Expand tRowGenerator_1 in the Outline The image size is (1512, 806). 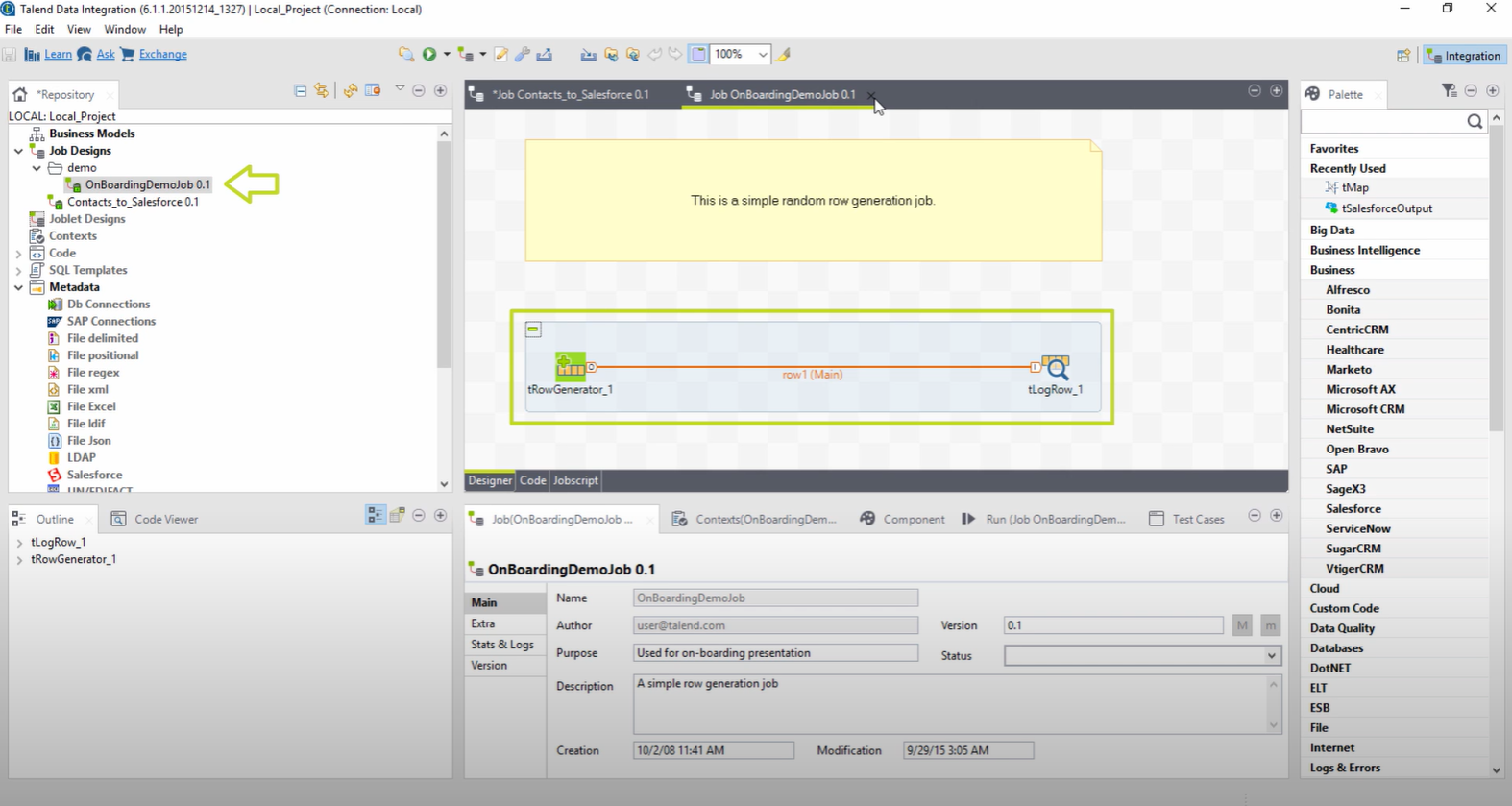point(19,560)
